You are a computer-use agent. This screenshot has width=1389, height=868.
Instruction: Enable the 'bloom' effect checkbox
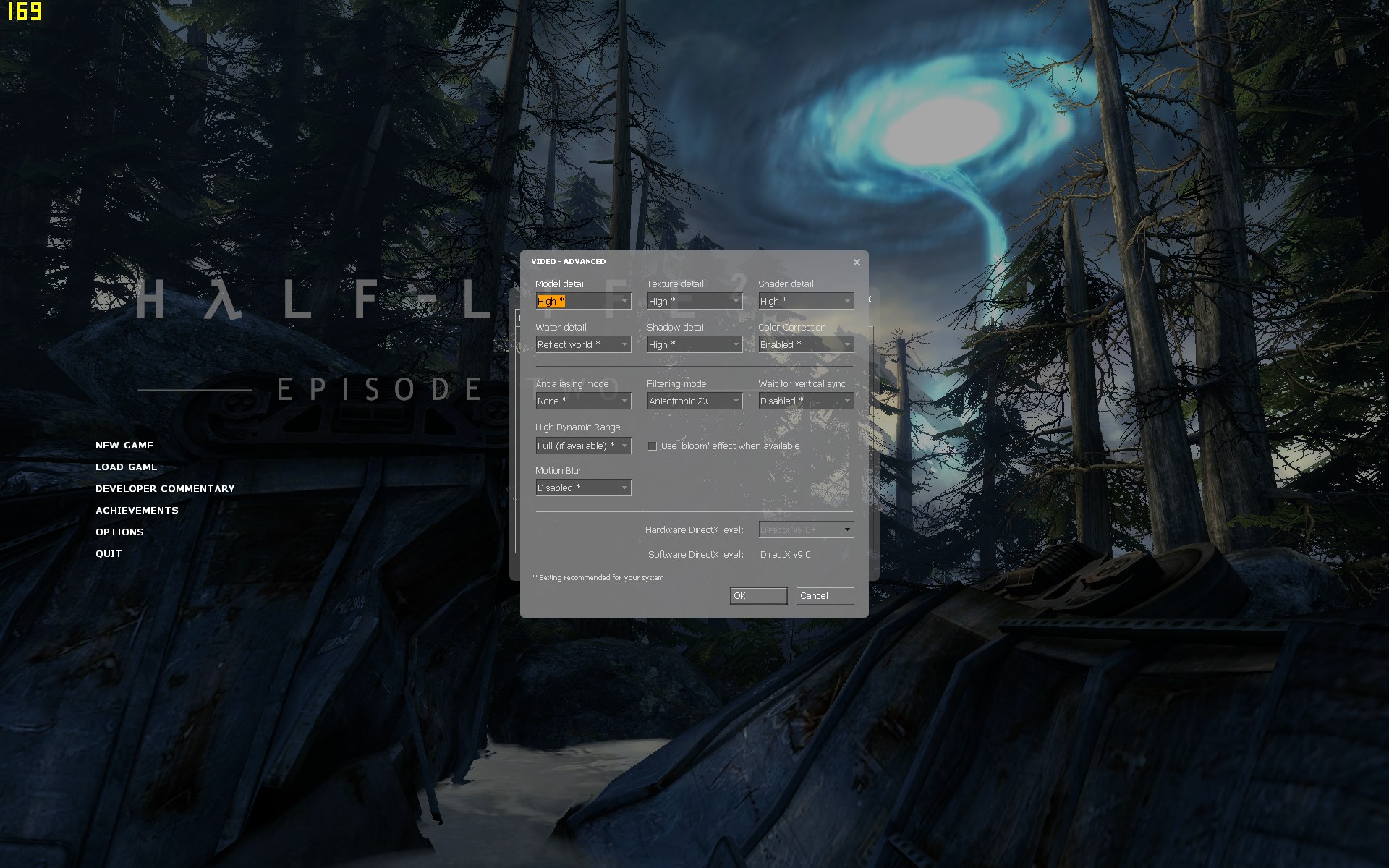pos(652,446)
